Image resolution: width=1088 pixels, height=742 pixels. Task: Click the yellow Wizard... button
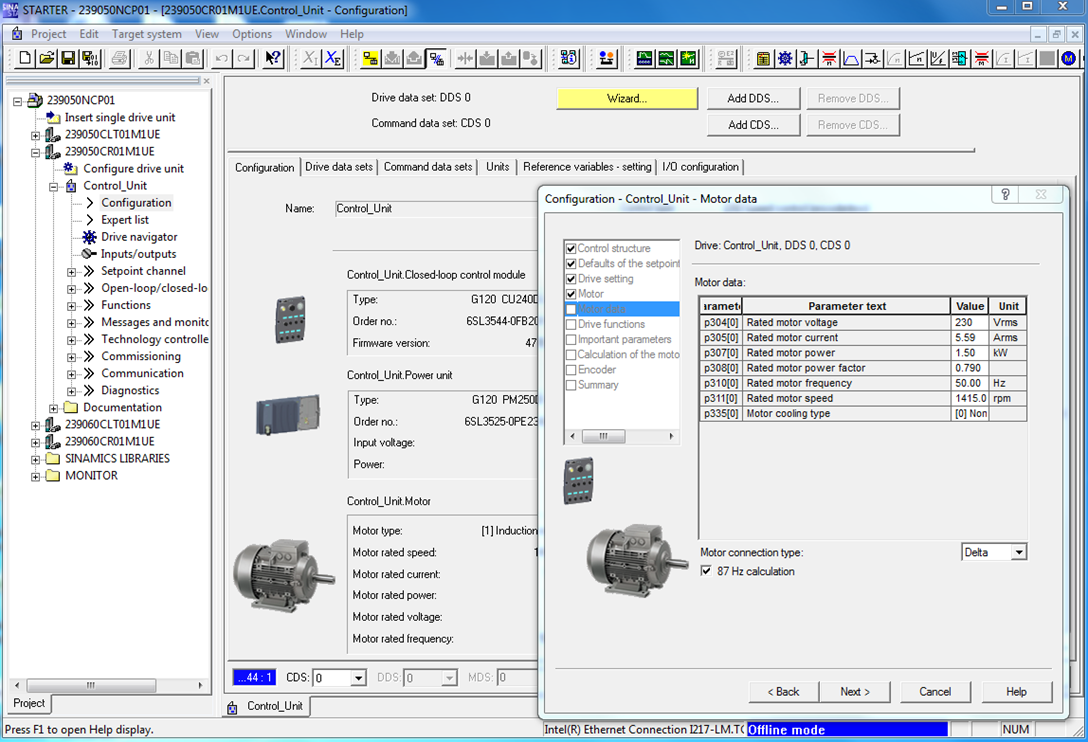[x=627, y=99]
